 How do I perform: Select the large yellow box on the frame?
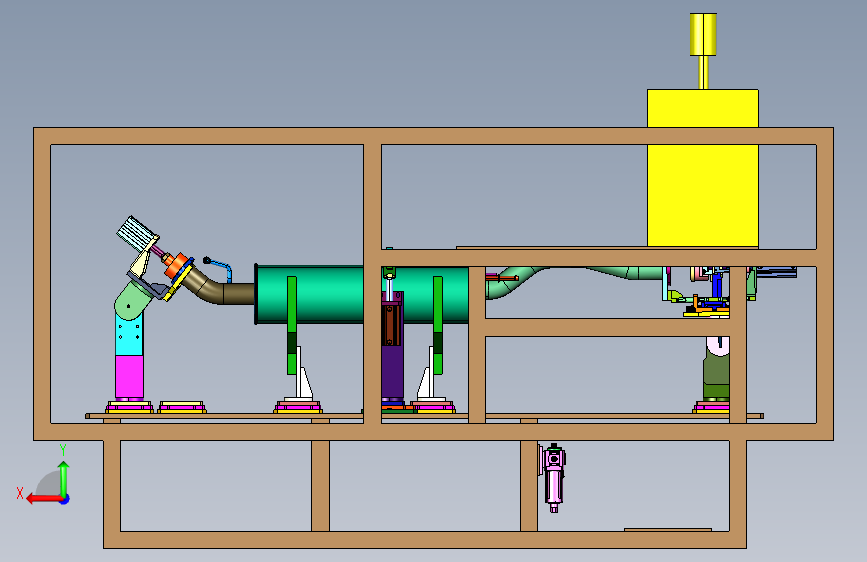[703, 168]
